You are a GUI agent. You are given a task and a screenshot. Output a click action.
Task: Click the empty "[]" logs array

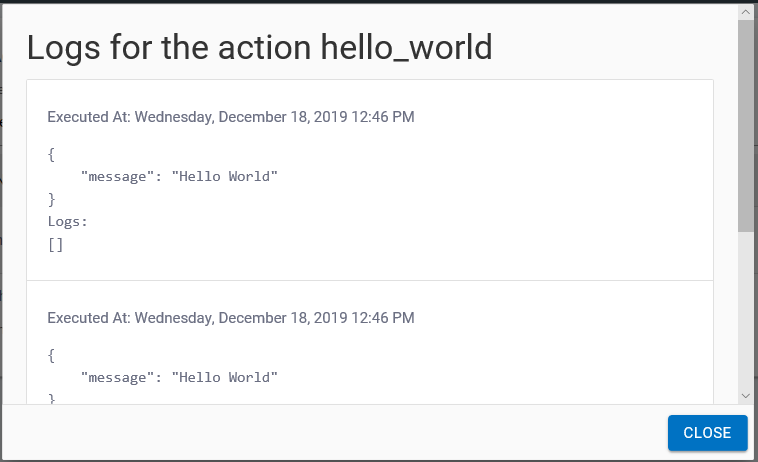coord(56,243)
